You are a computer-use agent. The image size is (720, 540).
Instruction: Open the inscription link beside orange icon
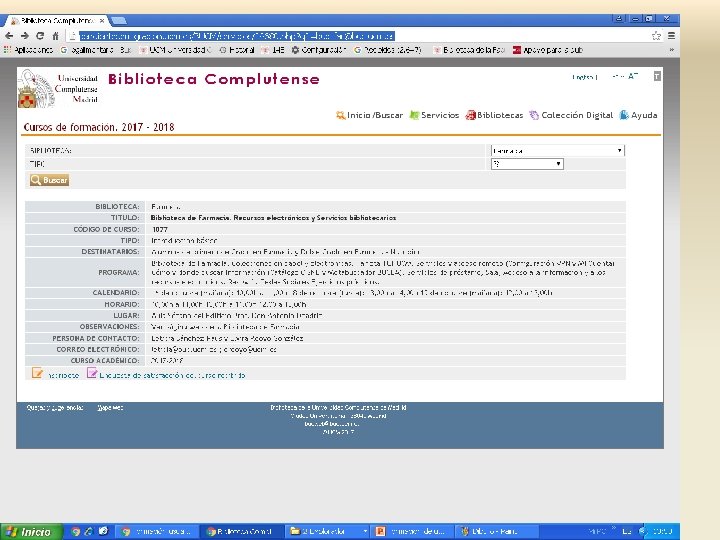click(x=63, y=375)
